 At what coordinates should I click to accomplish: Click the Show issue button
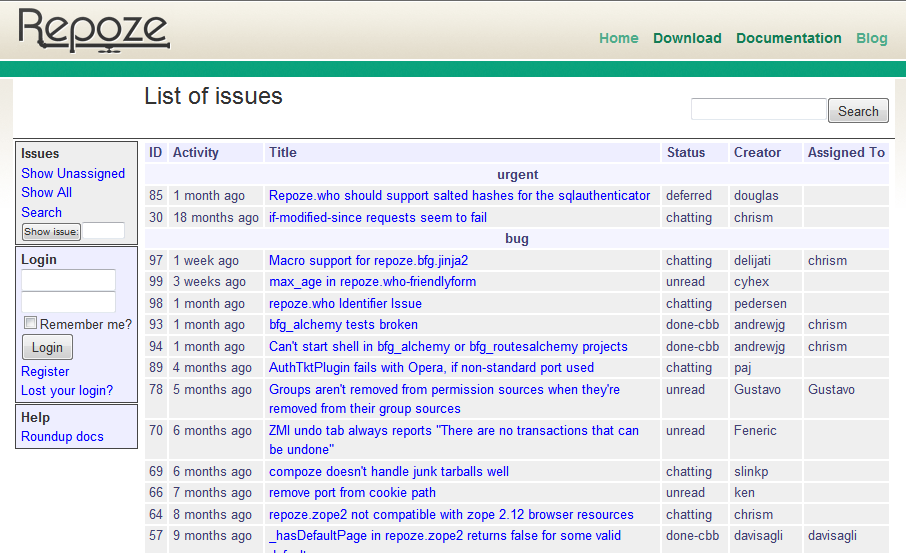tap(51, 232)
